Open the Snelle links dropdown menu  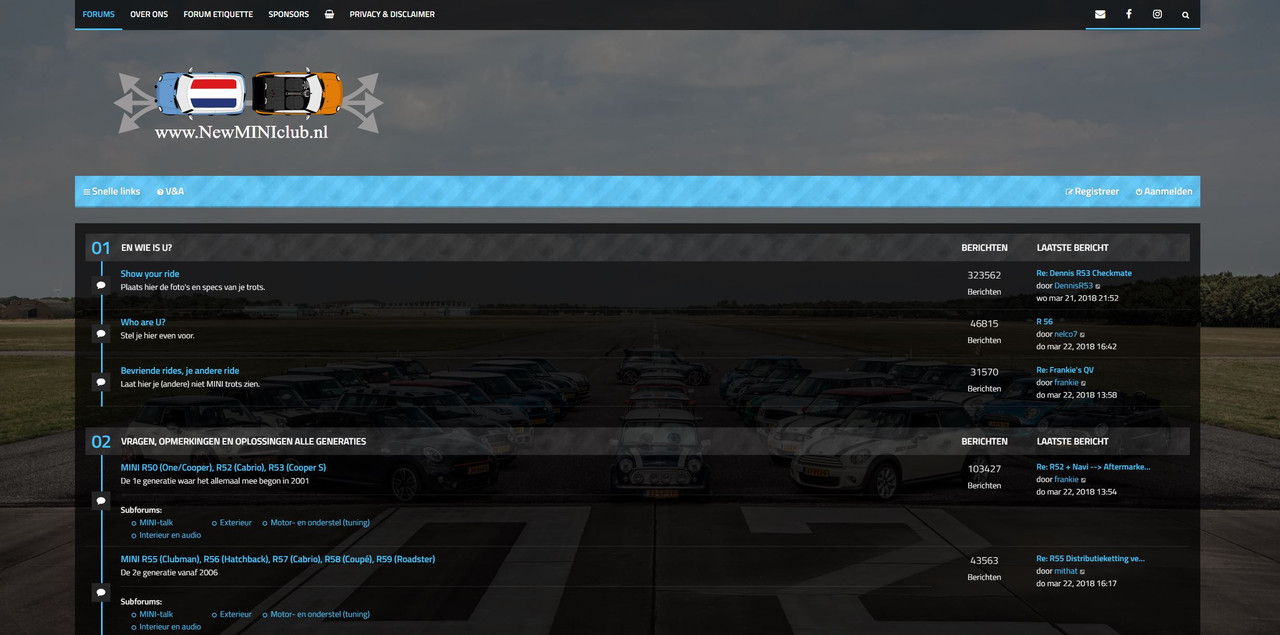coord(111,191)
